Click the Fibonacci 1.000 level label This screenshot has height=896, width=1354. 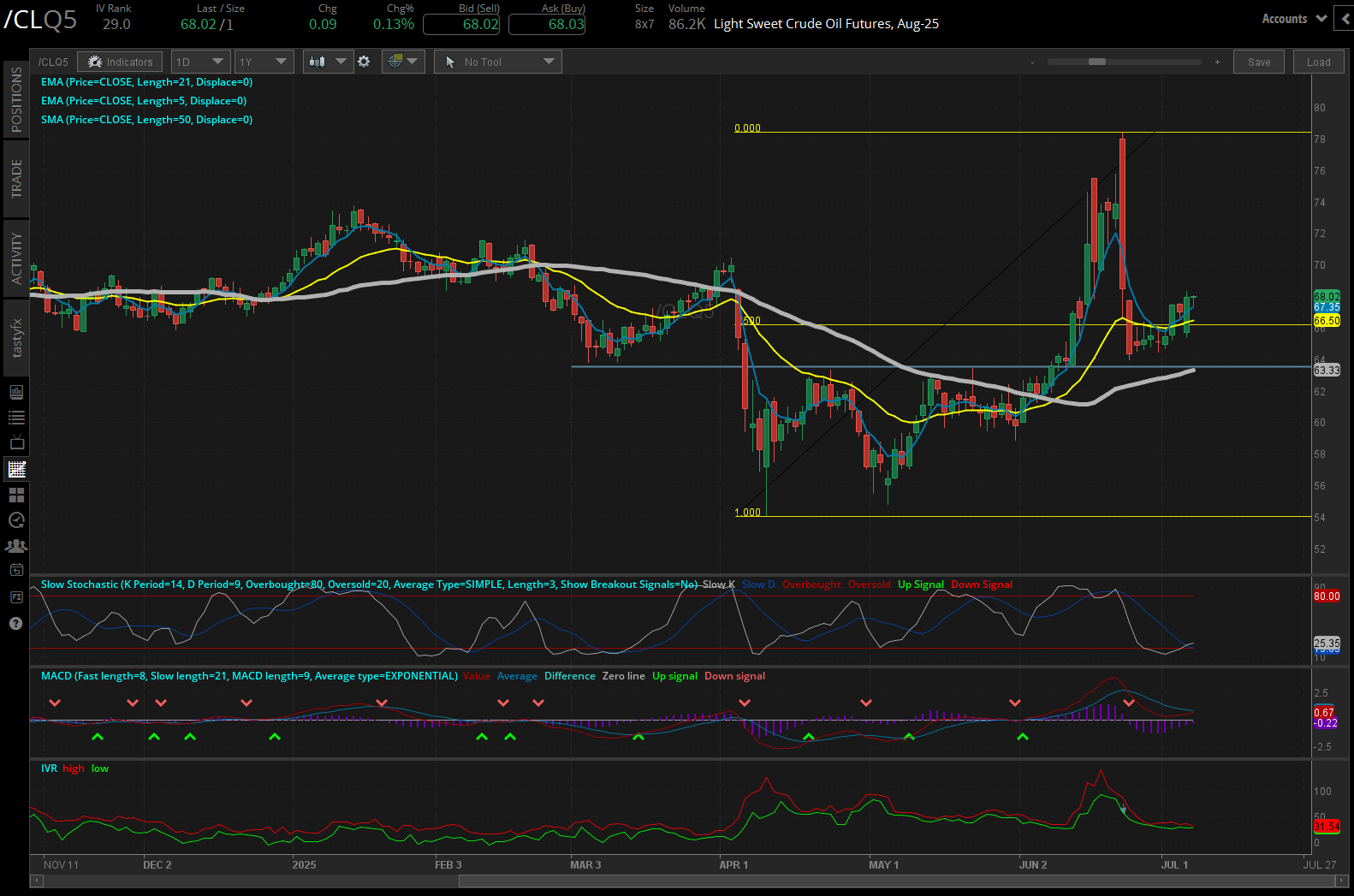click(x=747, y=513)
